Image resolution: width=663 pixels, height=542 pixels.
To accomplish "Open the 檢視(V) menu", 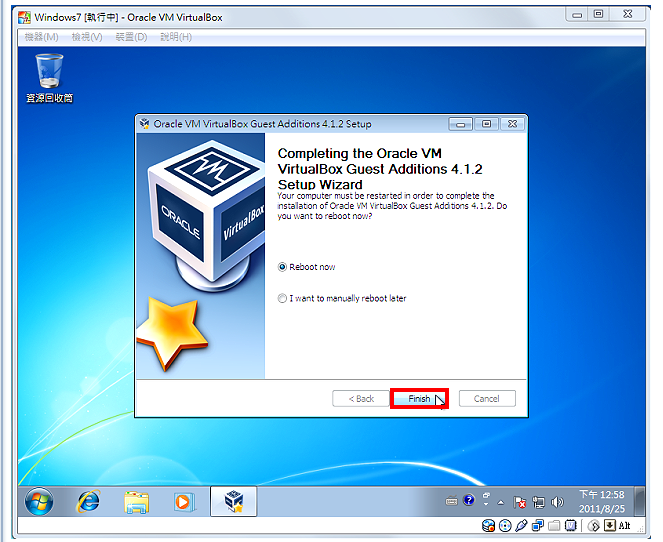I will 87,37.
